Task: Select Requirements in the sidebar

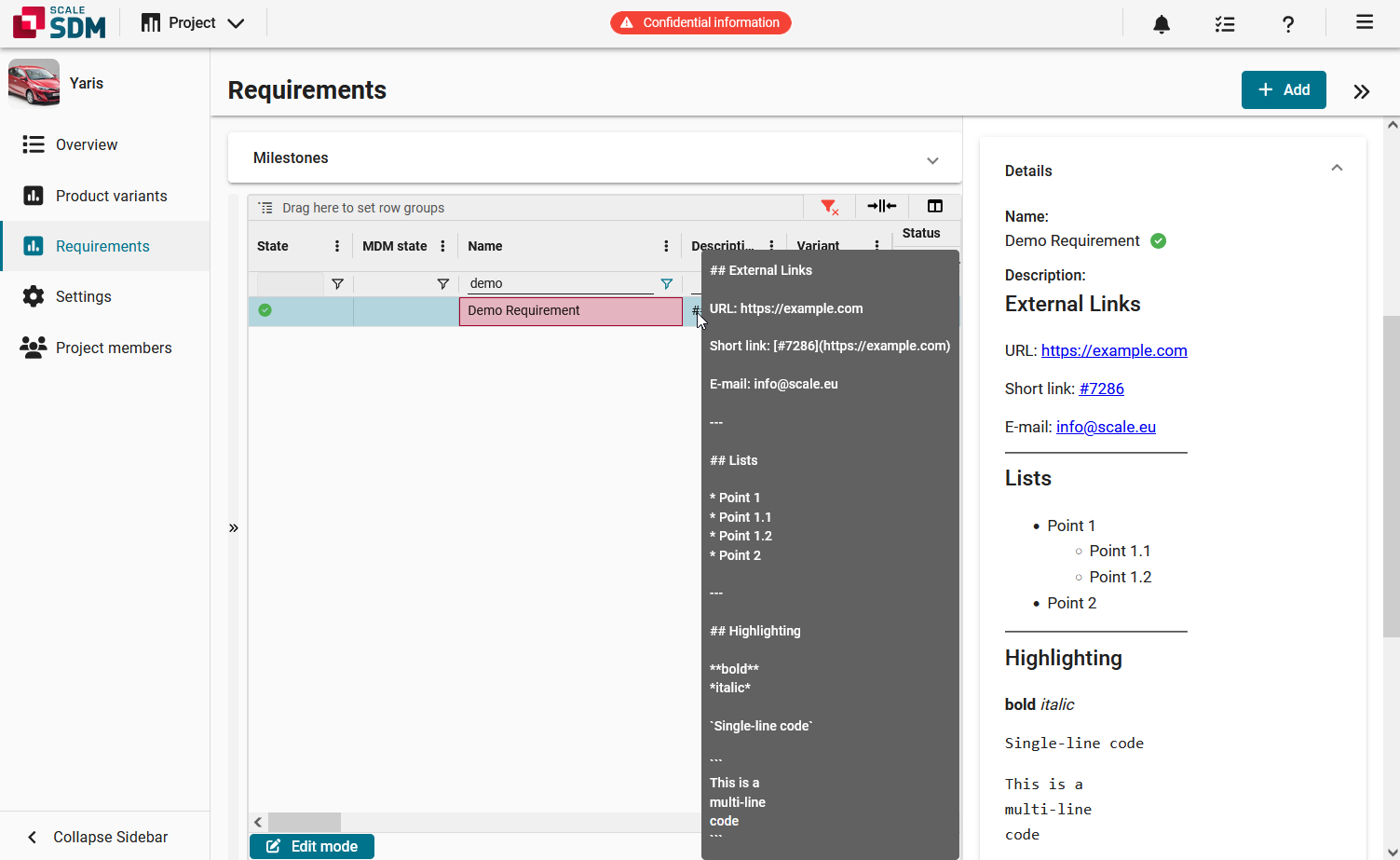Action: [x=104, y=246]
